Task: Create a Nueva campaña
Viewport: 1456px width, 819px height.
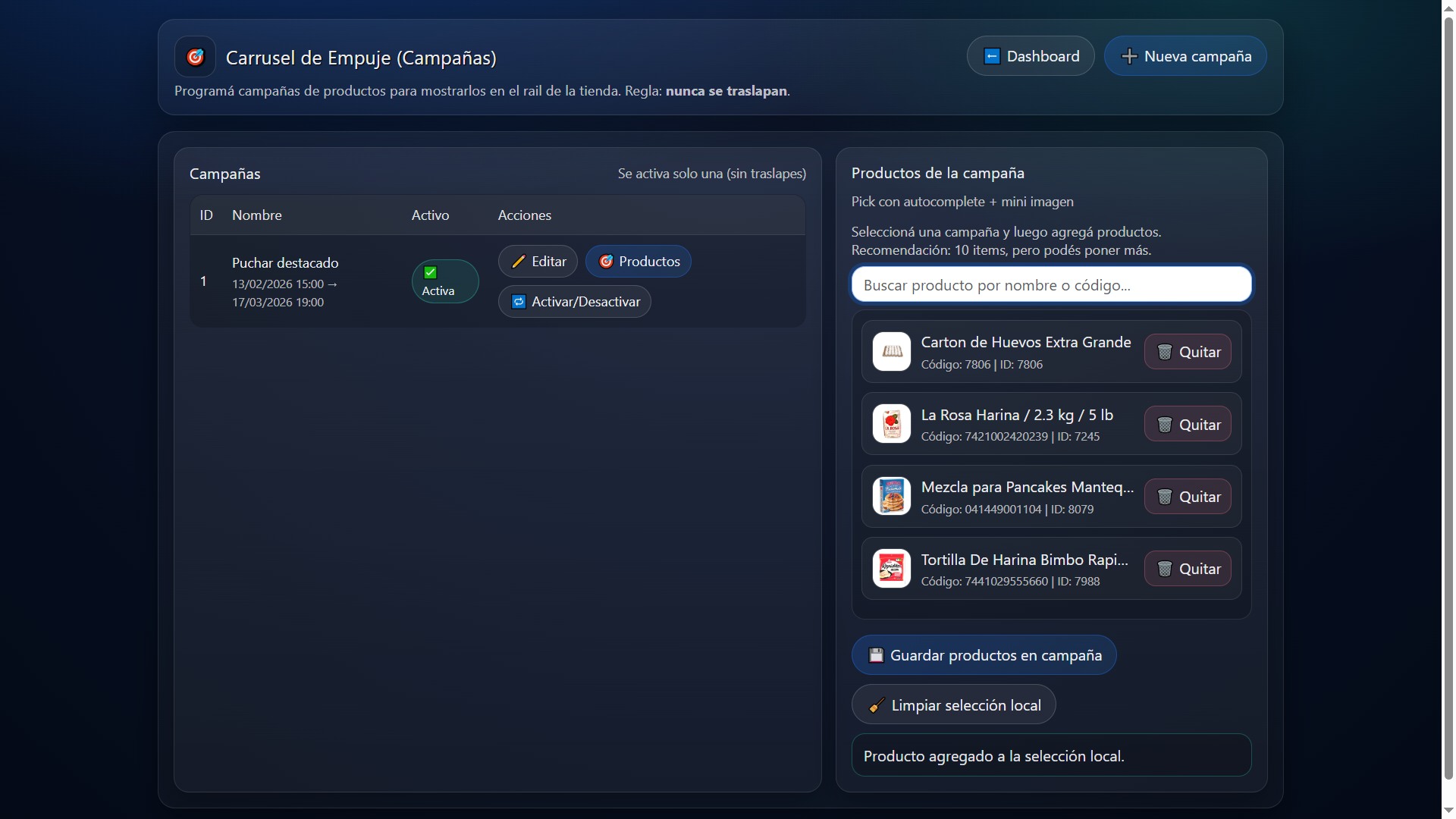Action: pyautogui.click(x=1185, y=56)
